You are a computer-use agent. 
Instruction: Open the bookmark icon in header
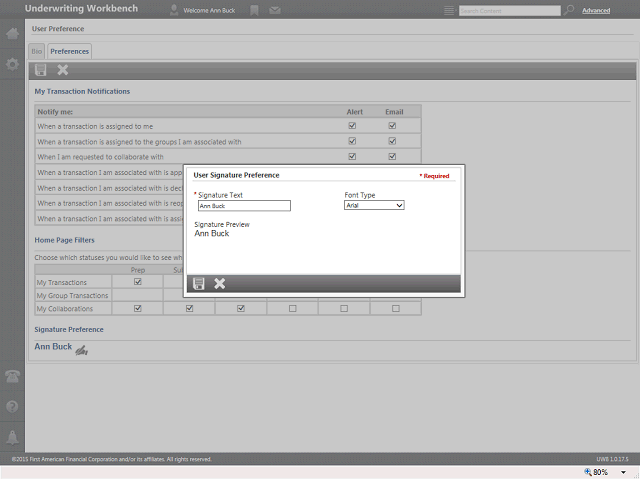coord(254,10)
